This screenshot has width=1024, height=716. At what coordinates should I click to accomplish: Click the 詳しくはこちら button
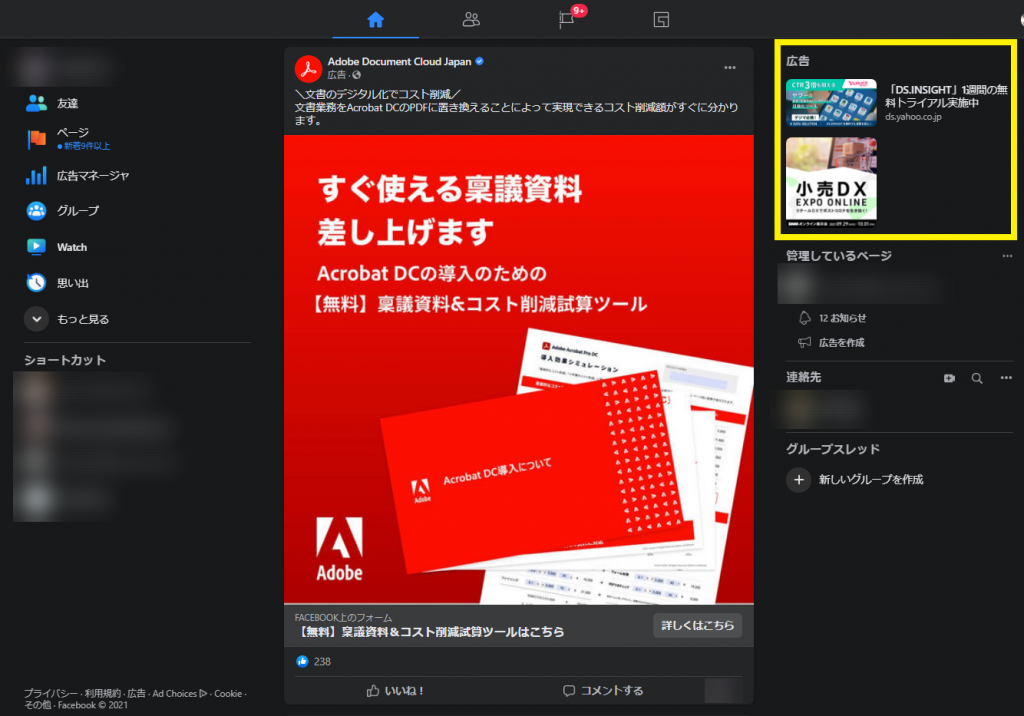[697, 625]
